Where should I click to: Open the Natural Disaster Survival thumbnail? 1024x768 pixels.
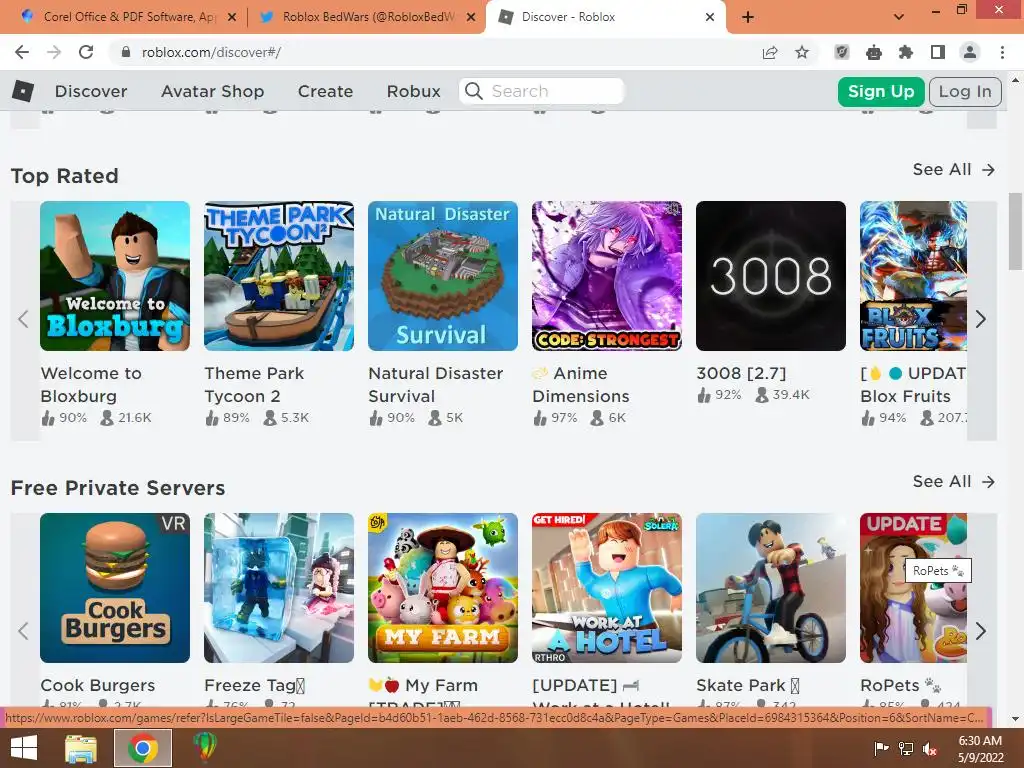443,276
